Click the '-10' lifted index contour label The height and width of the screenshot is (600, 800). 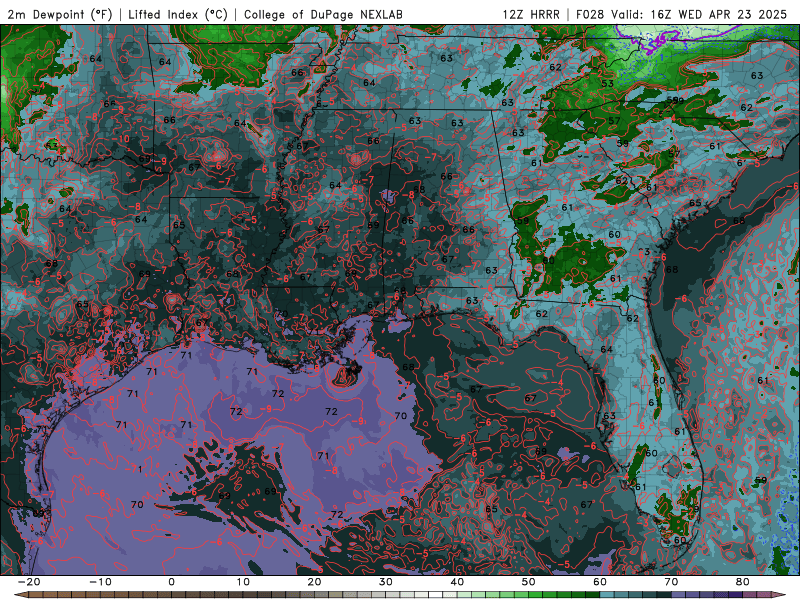click(x=122, y=139)
